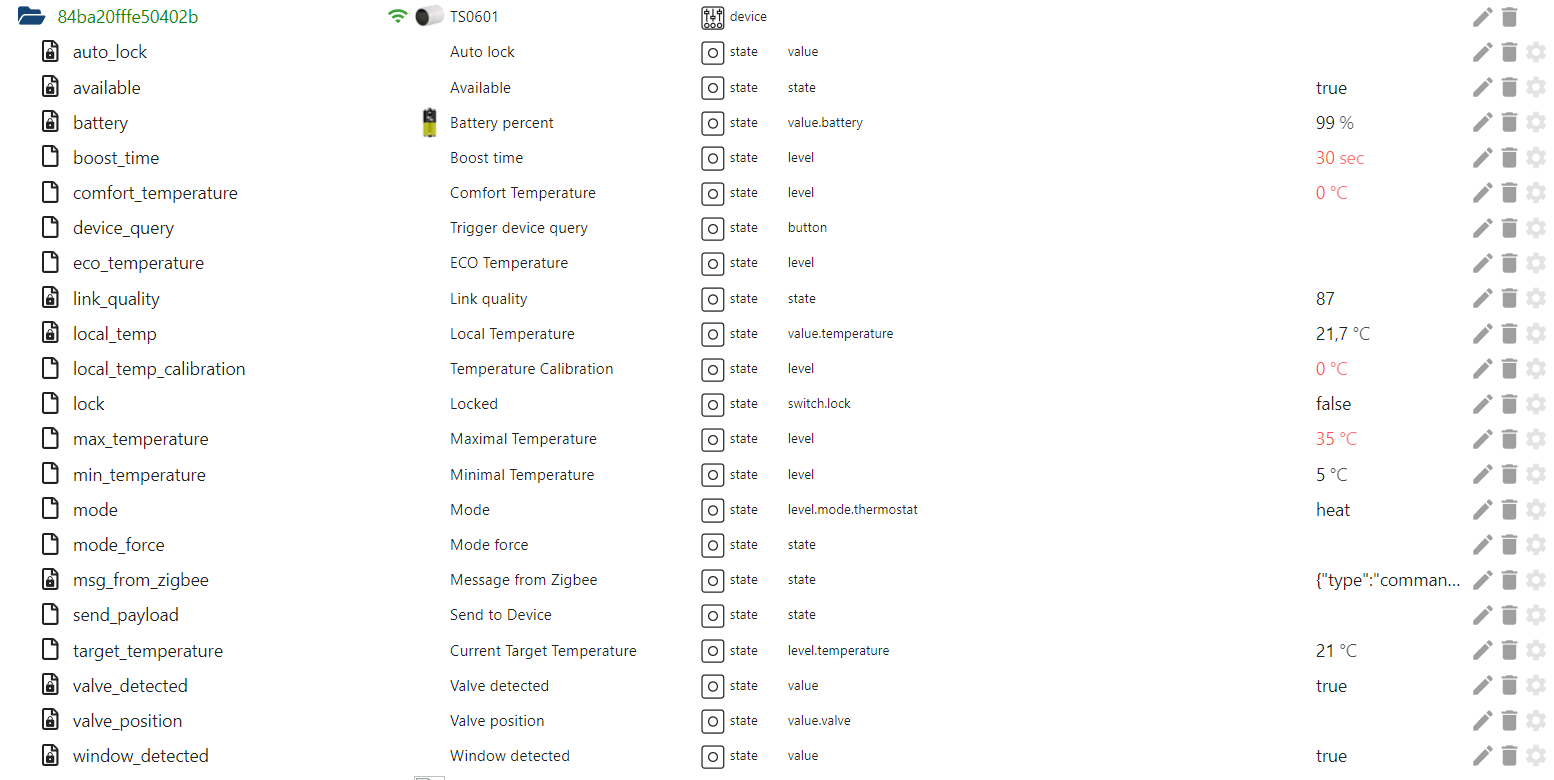Click the wifi signal icon on device row

pyautogui.click(x=398, y=16)
